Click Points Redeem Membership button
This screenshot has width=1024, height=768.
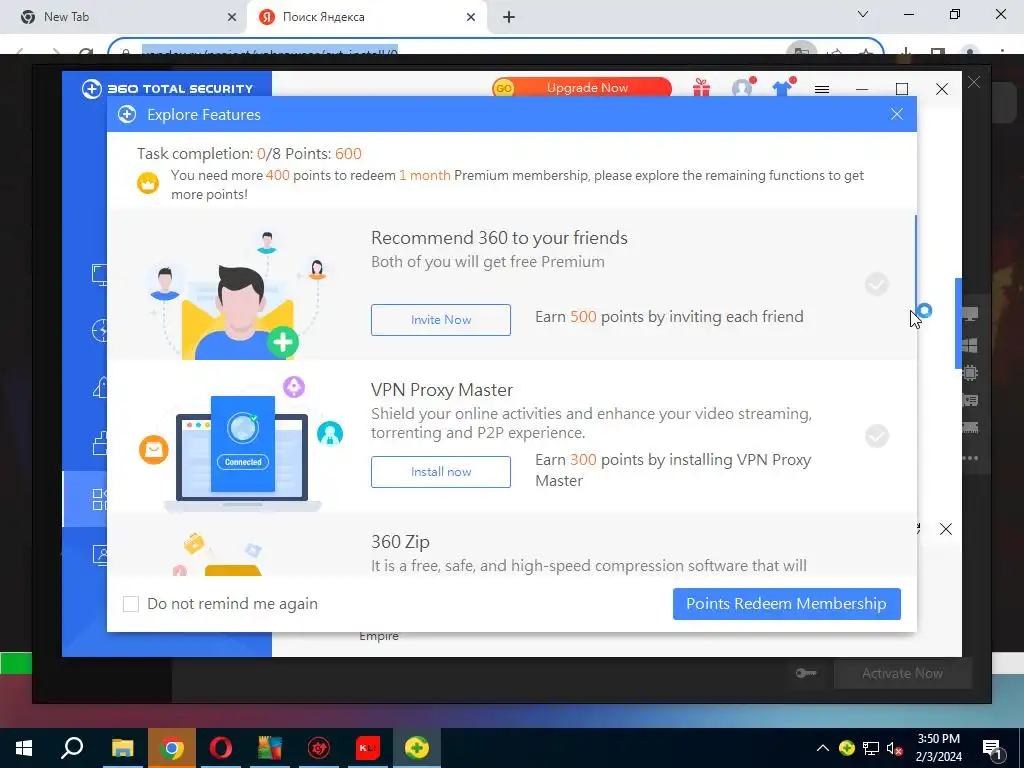click(x=786, y=603)
